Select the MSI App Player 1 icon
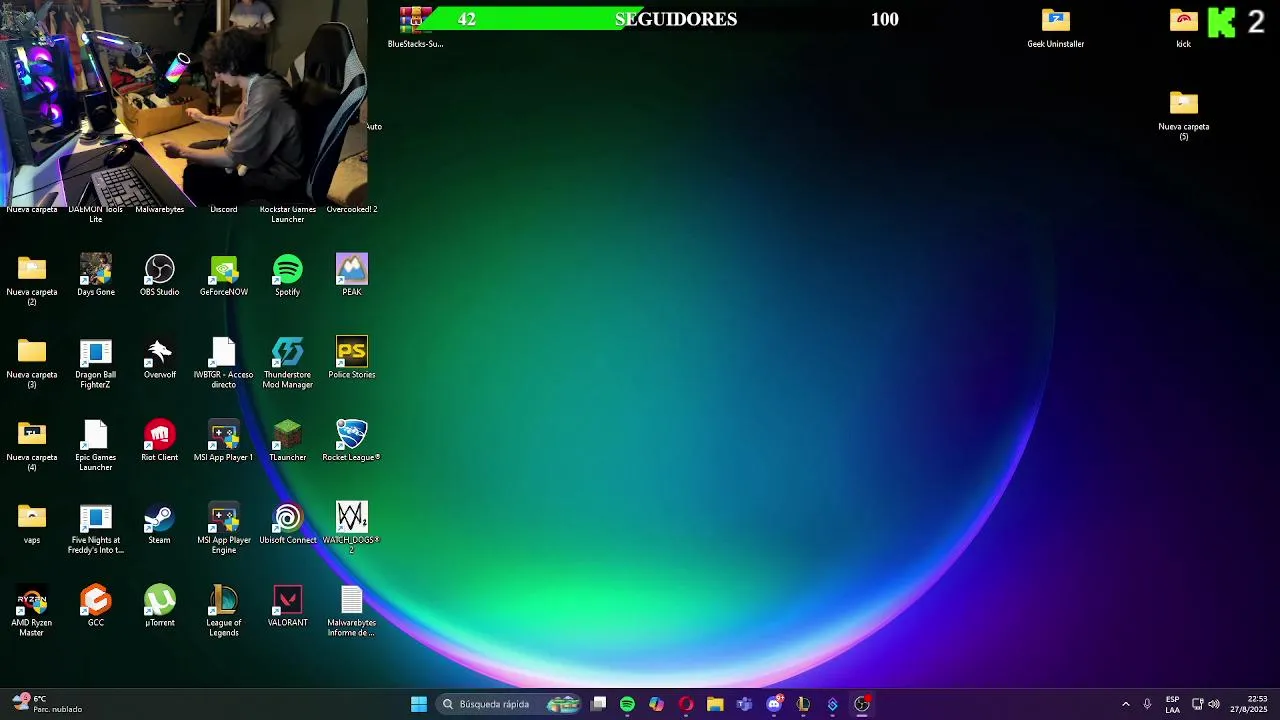This screenshot has height=720, width=1280. pyautogui.click(x=224, y=441)
